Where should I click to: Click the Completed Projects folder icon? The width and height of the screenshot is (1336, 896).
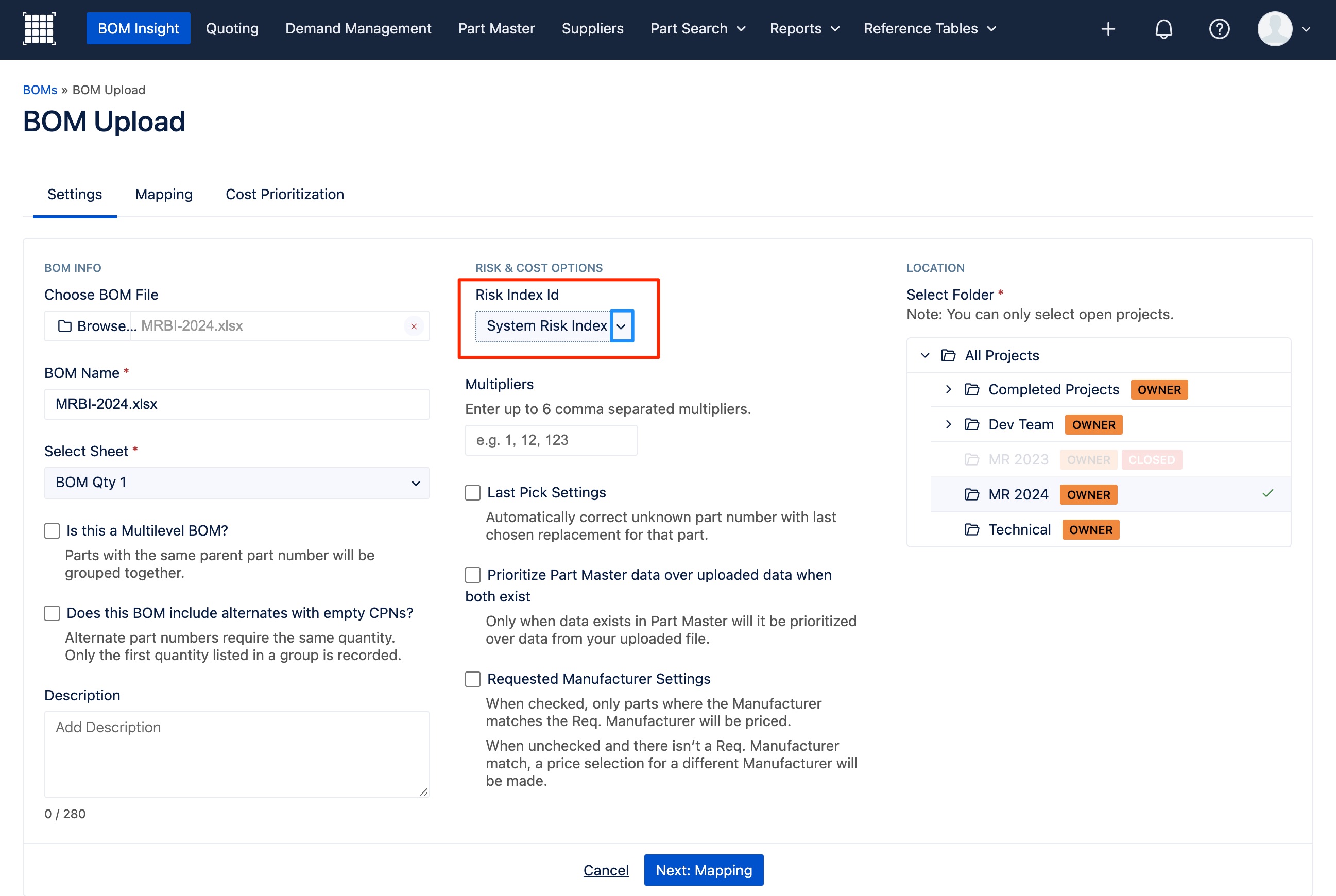(x=972, y=390)
